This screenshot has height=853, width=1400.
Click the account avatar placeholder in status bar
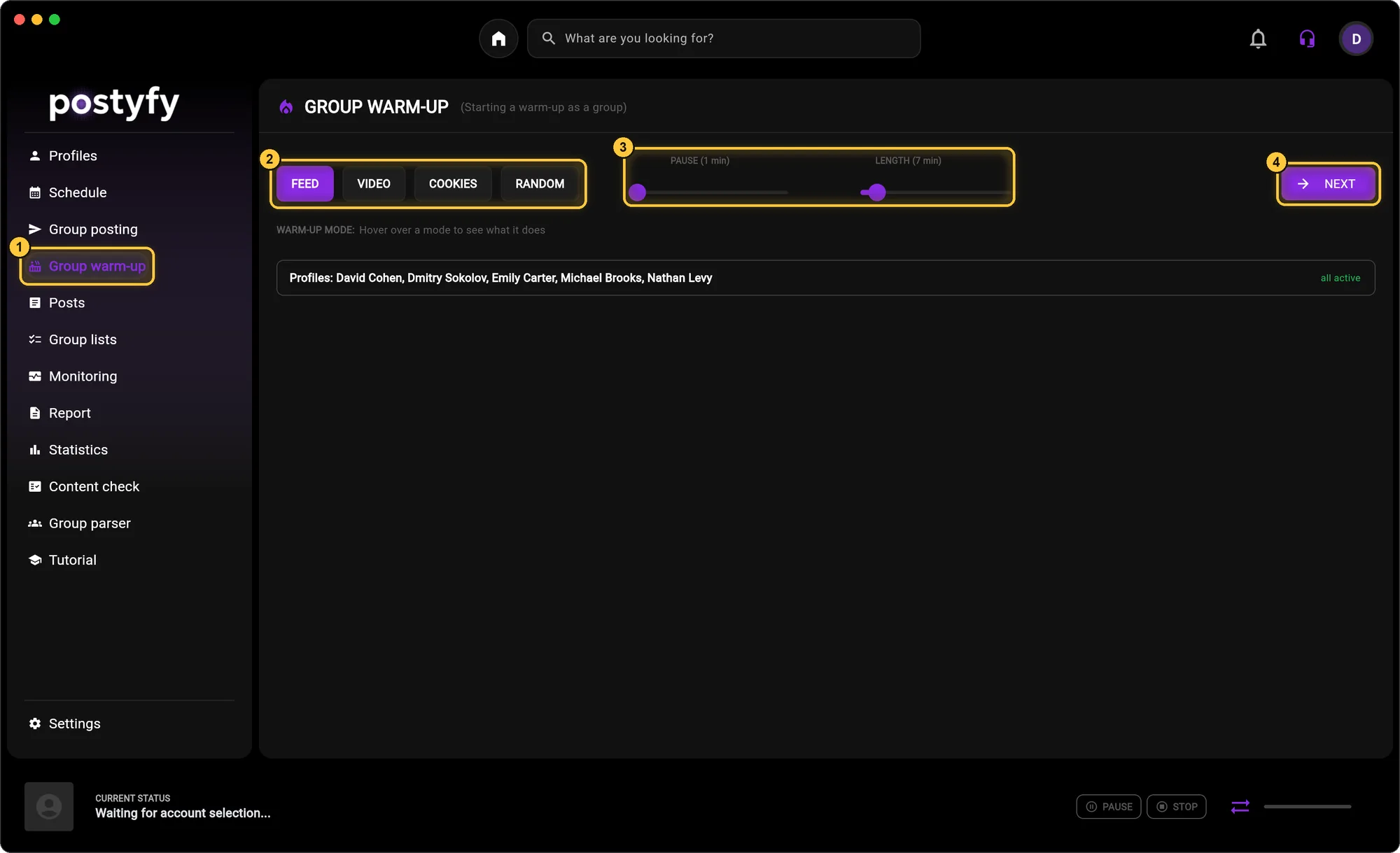pos(49,806)
